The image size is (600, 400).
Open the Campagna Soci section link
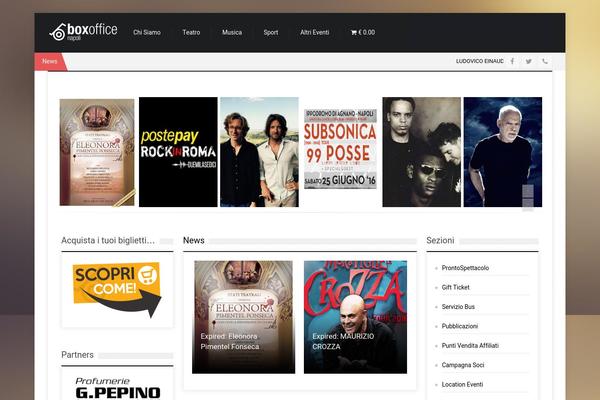click(463, 365)
